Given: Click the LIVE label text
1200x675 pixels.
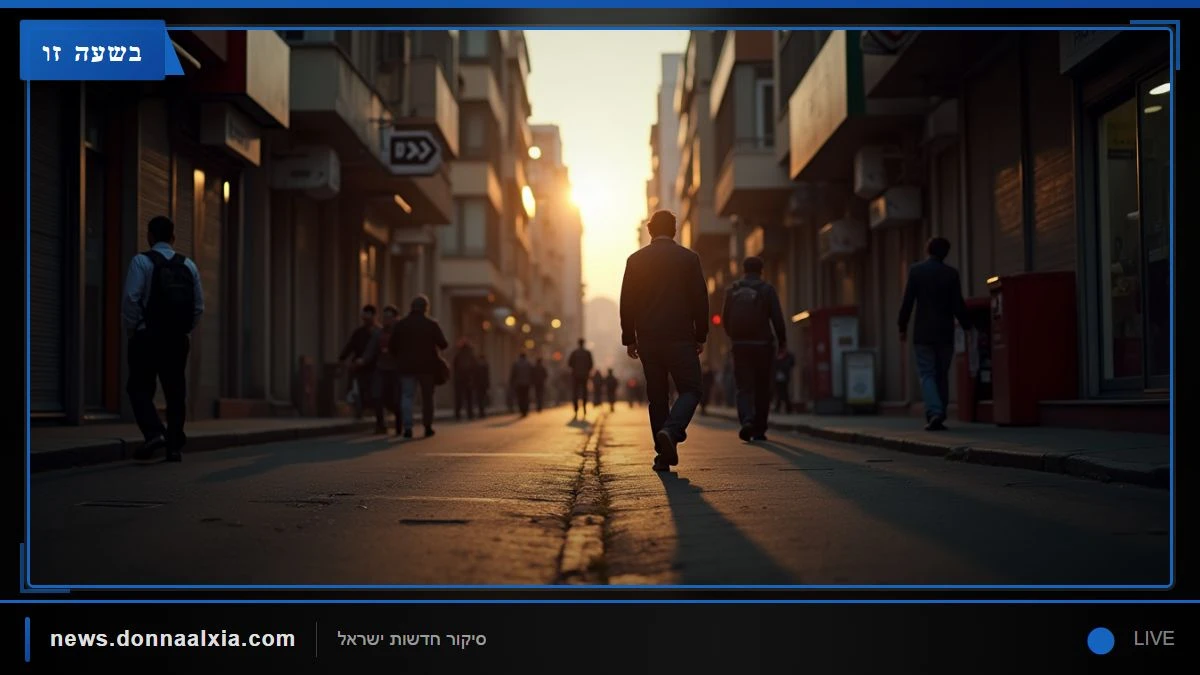Looking at the screenshot, I should point(1153,639).
